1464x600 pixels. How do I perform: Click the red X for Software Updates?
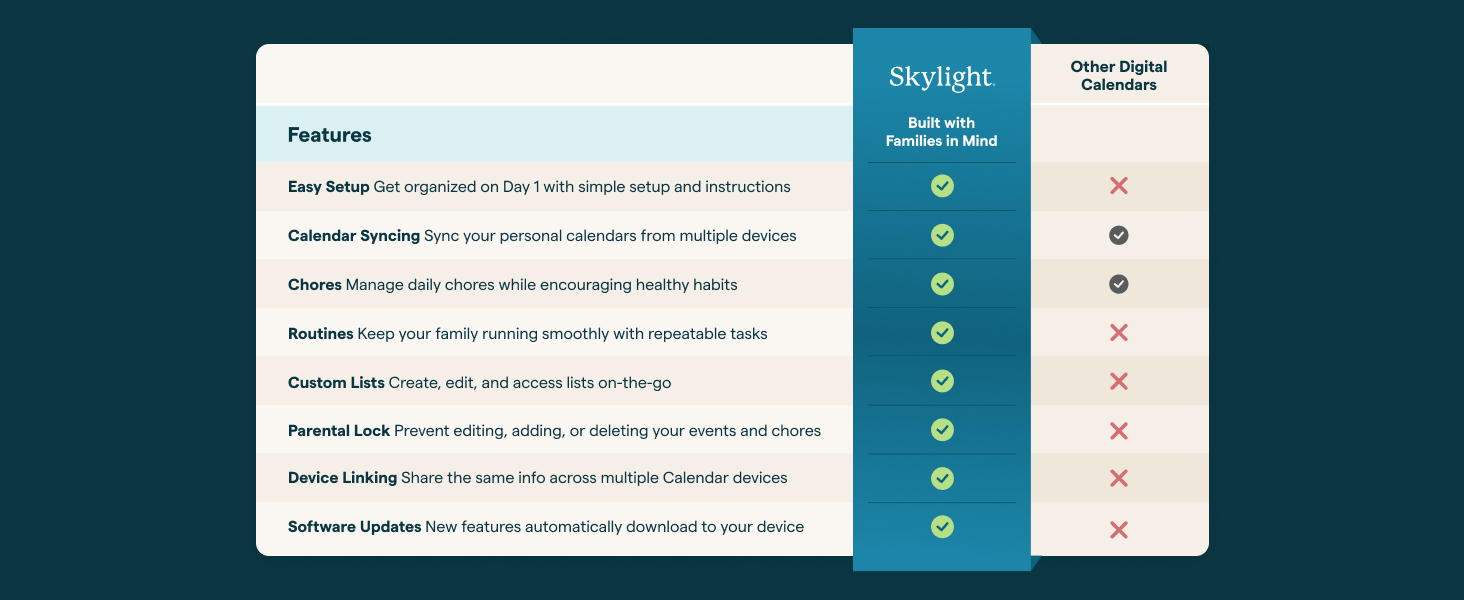pyautogui.click(x=1119, y=529)
